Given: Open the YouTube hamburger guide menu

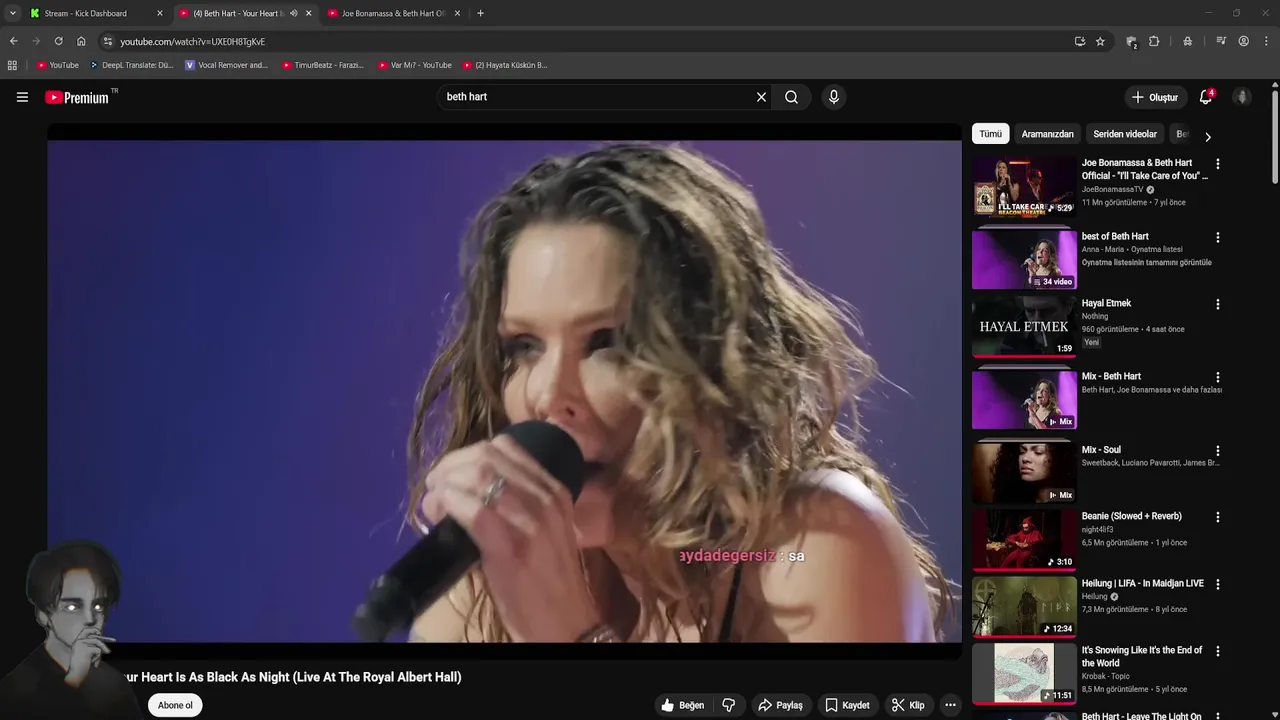Looking at the screenshot, I should pyautogui.click(x=22, y=97).
